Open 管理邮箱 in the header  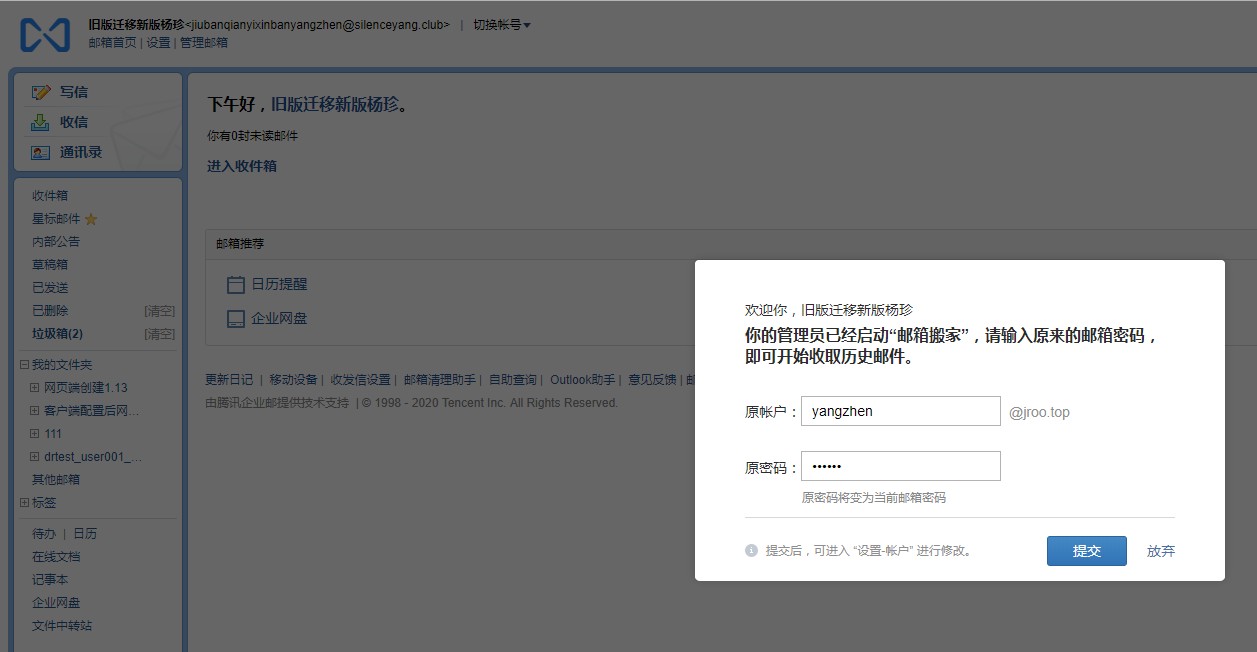click(204, 43)
